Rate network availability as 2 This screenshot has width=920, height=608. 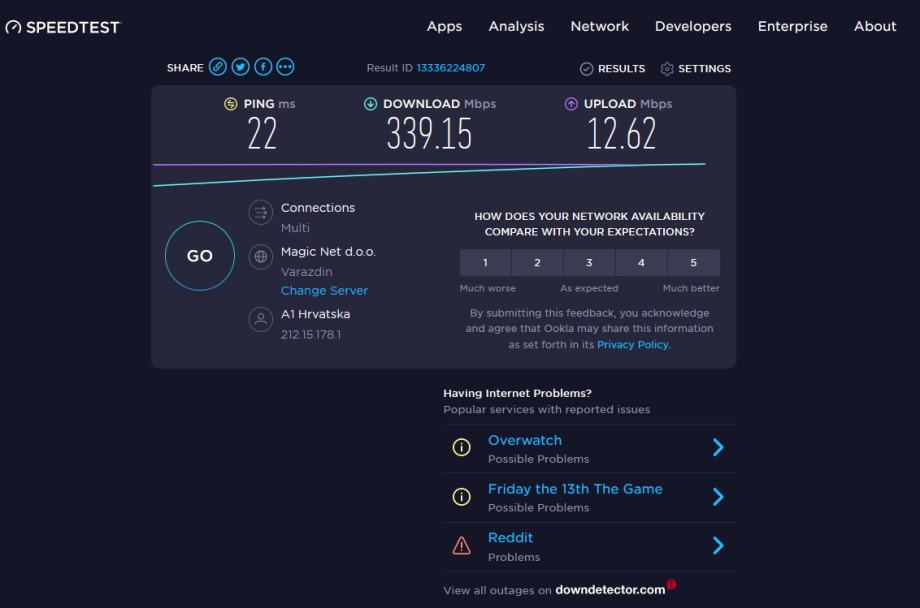537,262
